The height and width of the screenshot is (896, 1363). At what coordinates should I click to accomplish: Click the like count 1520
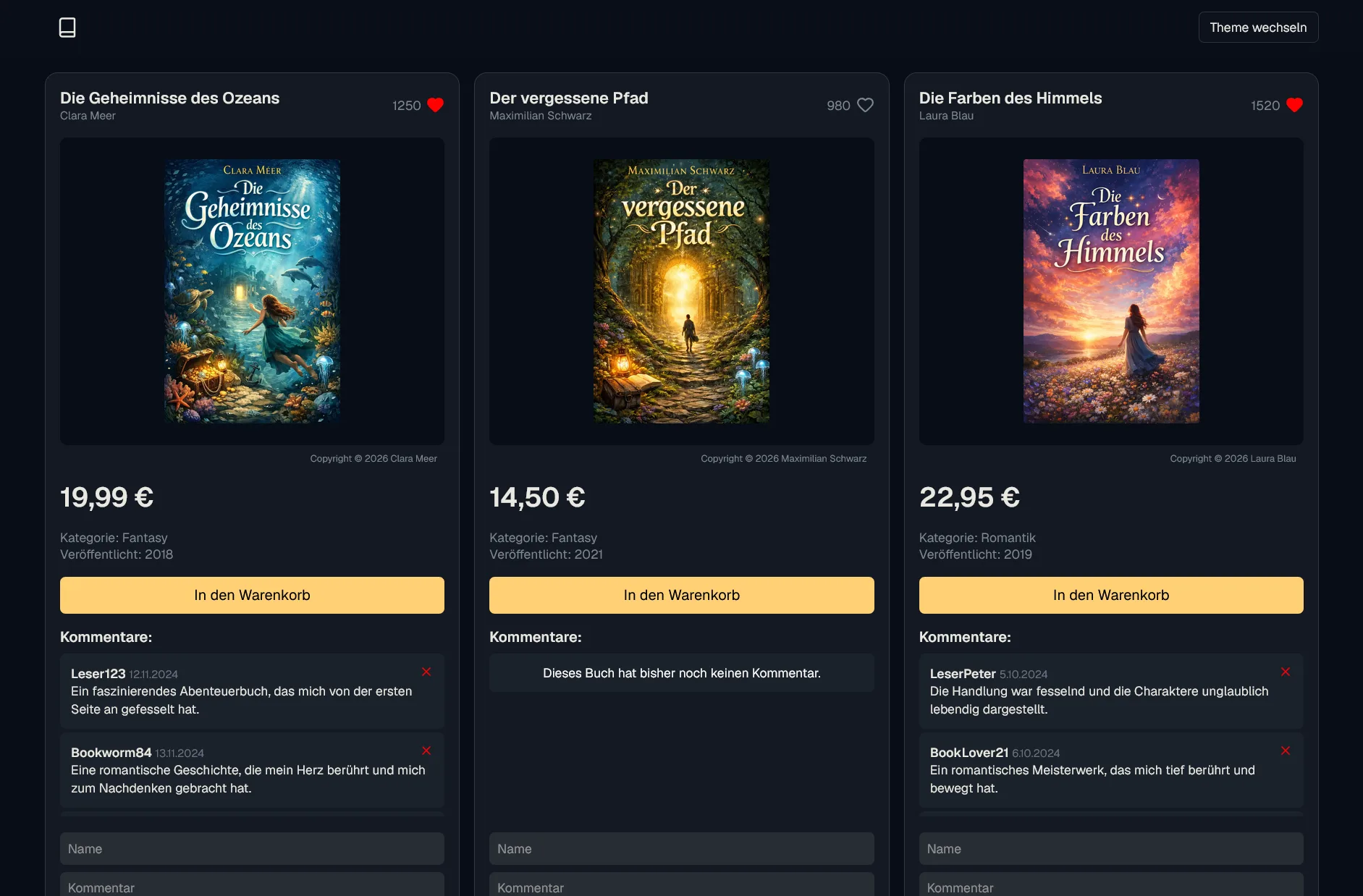1265,106
